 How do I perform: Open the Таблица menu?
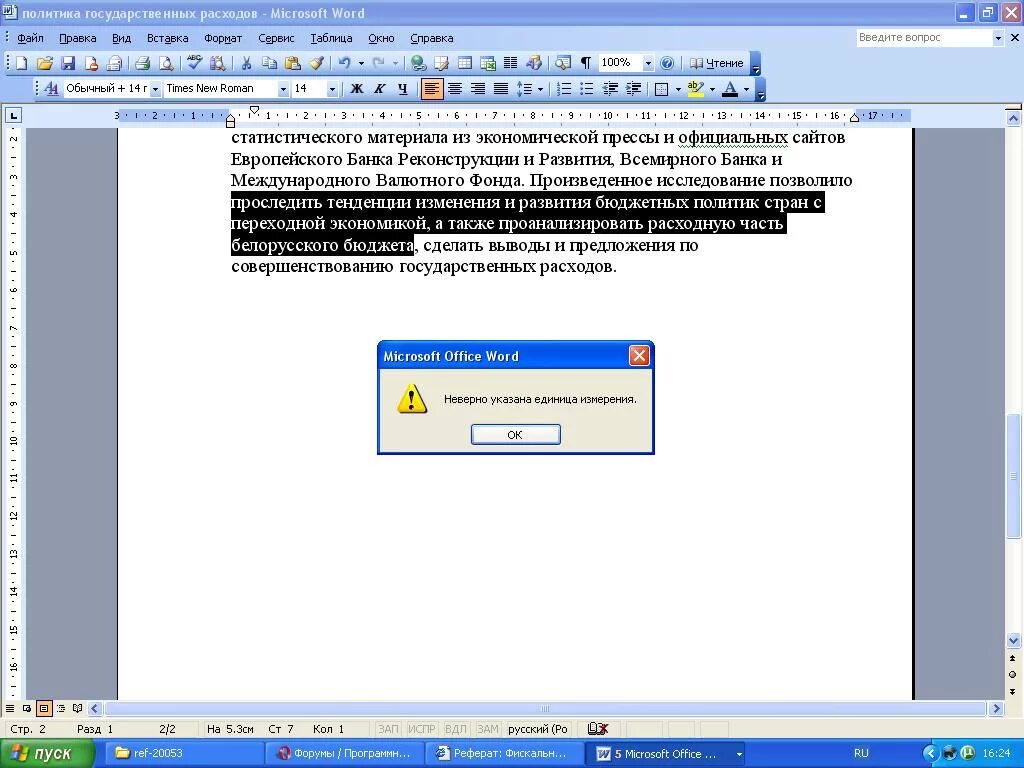[331, 38]
